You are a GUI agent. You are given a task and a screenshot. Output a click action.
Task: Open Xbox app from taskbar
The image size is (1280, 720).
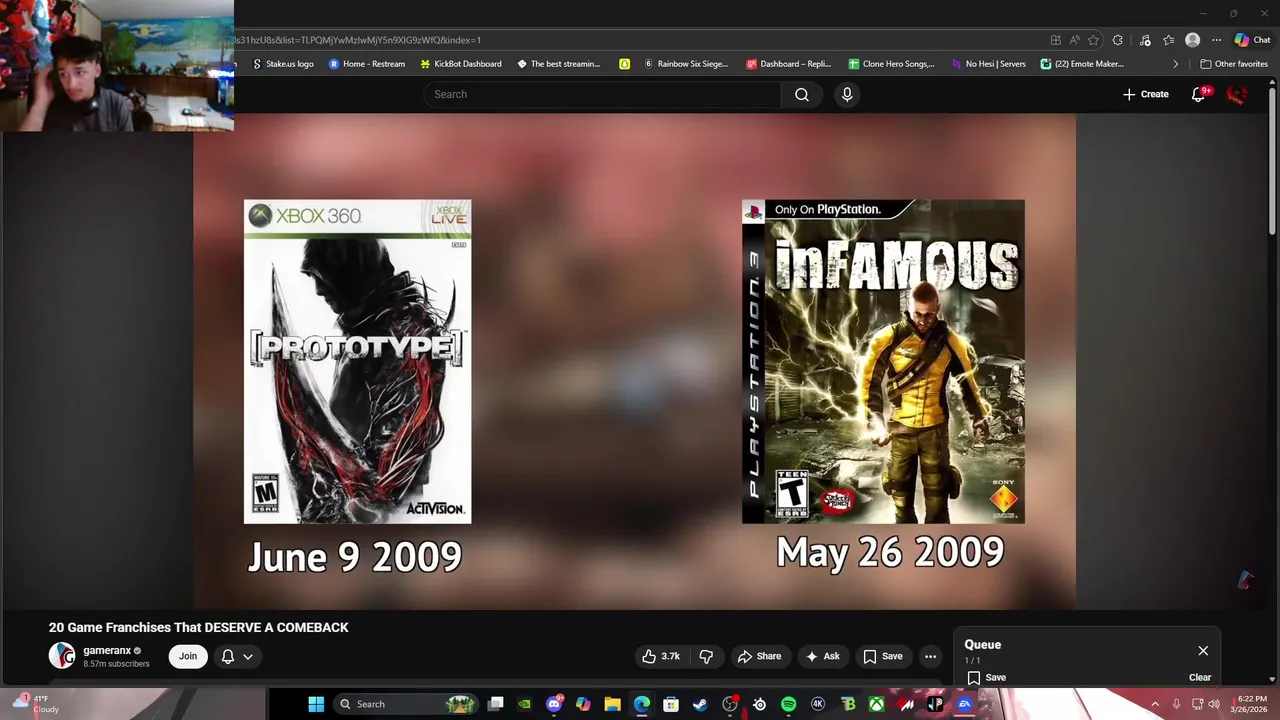876,704
